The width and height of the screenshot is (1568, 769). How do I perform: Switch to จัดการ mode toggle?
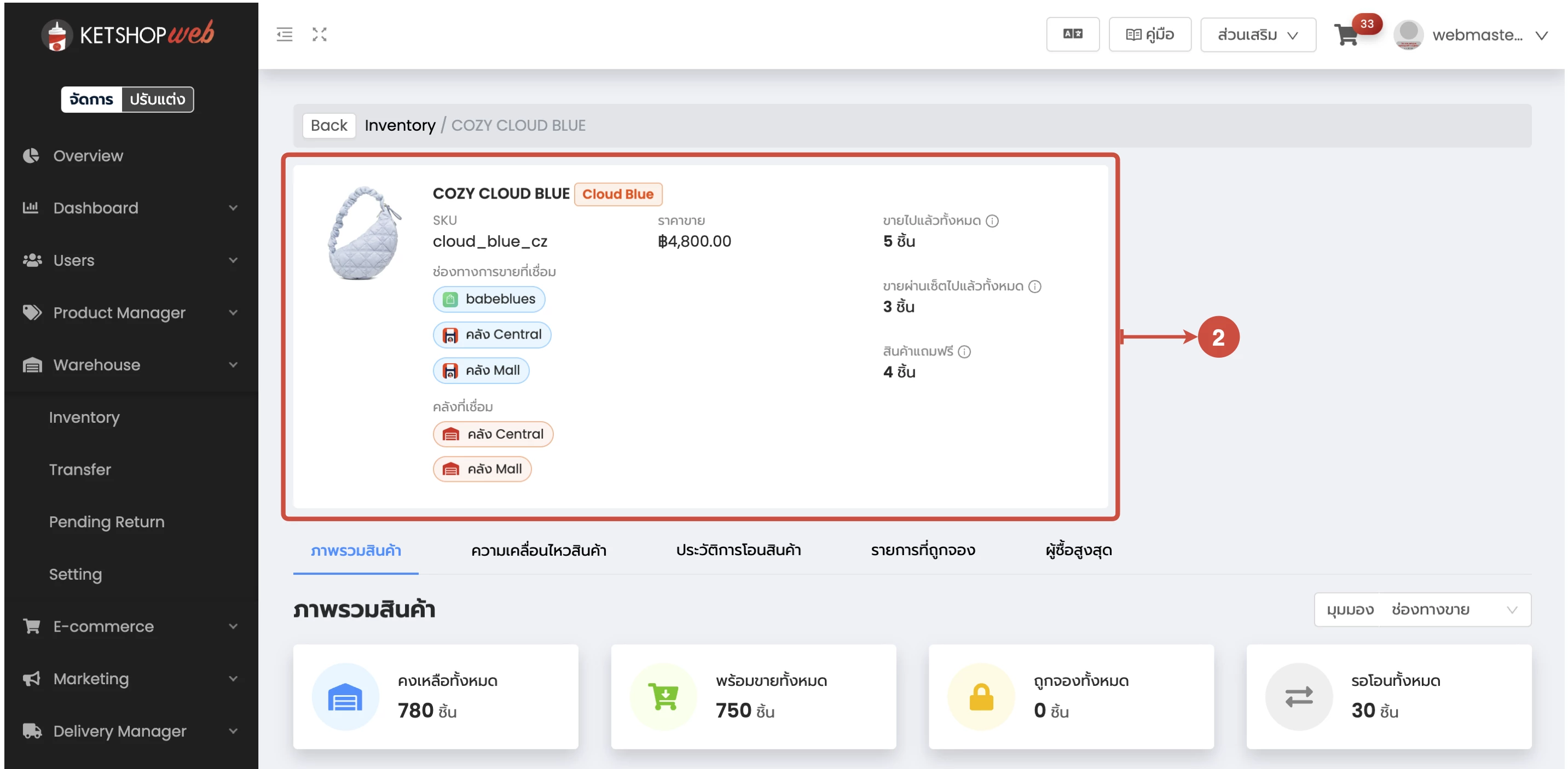91,99
